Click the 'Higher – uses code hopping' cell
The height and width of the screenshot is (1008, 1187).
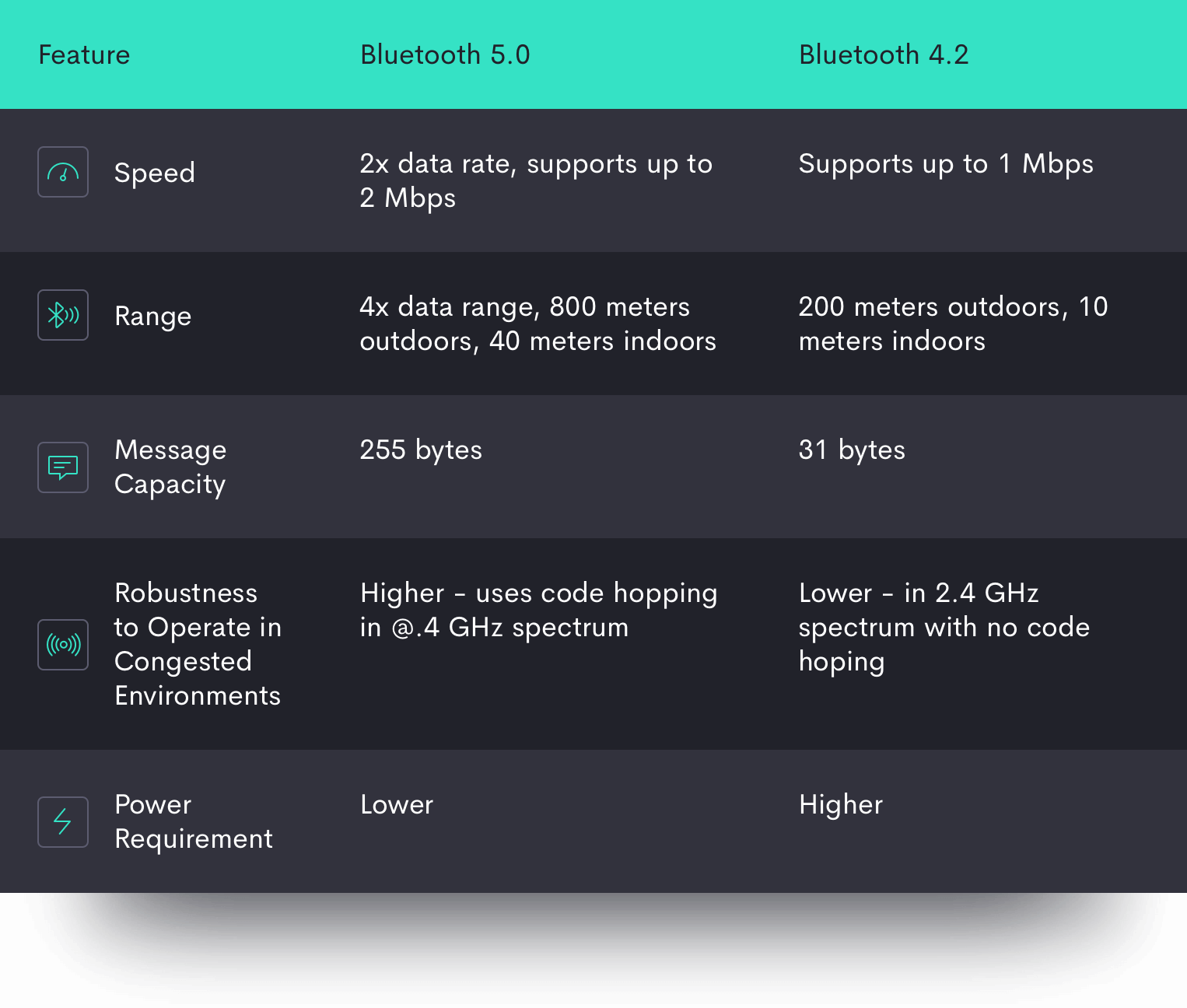(538, 610)
